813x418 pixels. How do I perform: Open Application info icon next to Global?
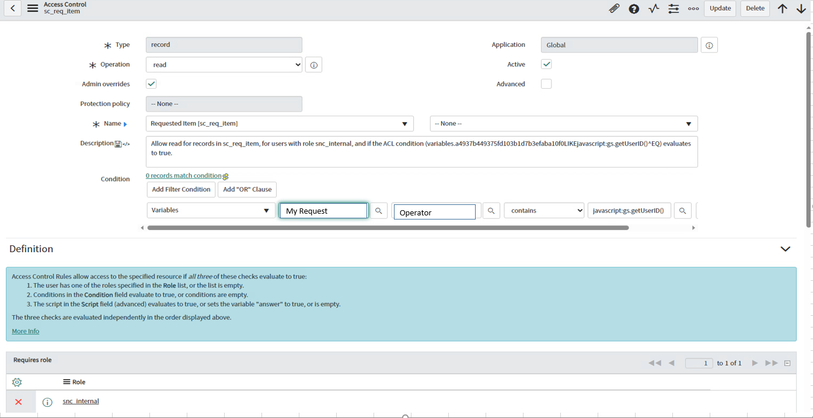709,45
